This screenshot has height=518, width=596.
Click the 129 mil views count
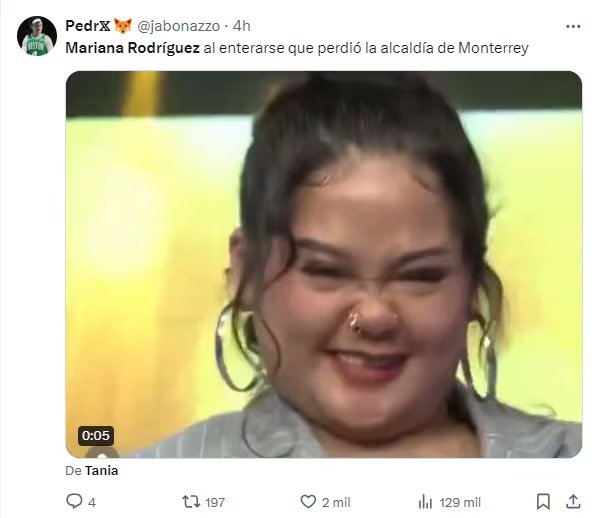[460, 502]
